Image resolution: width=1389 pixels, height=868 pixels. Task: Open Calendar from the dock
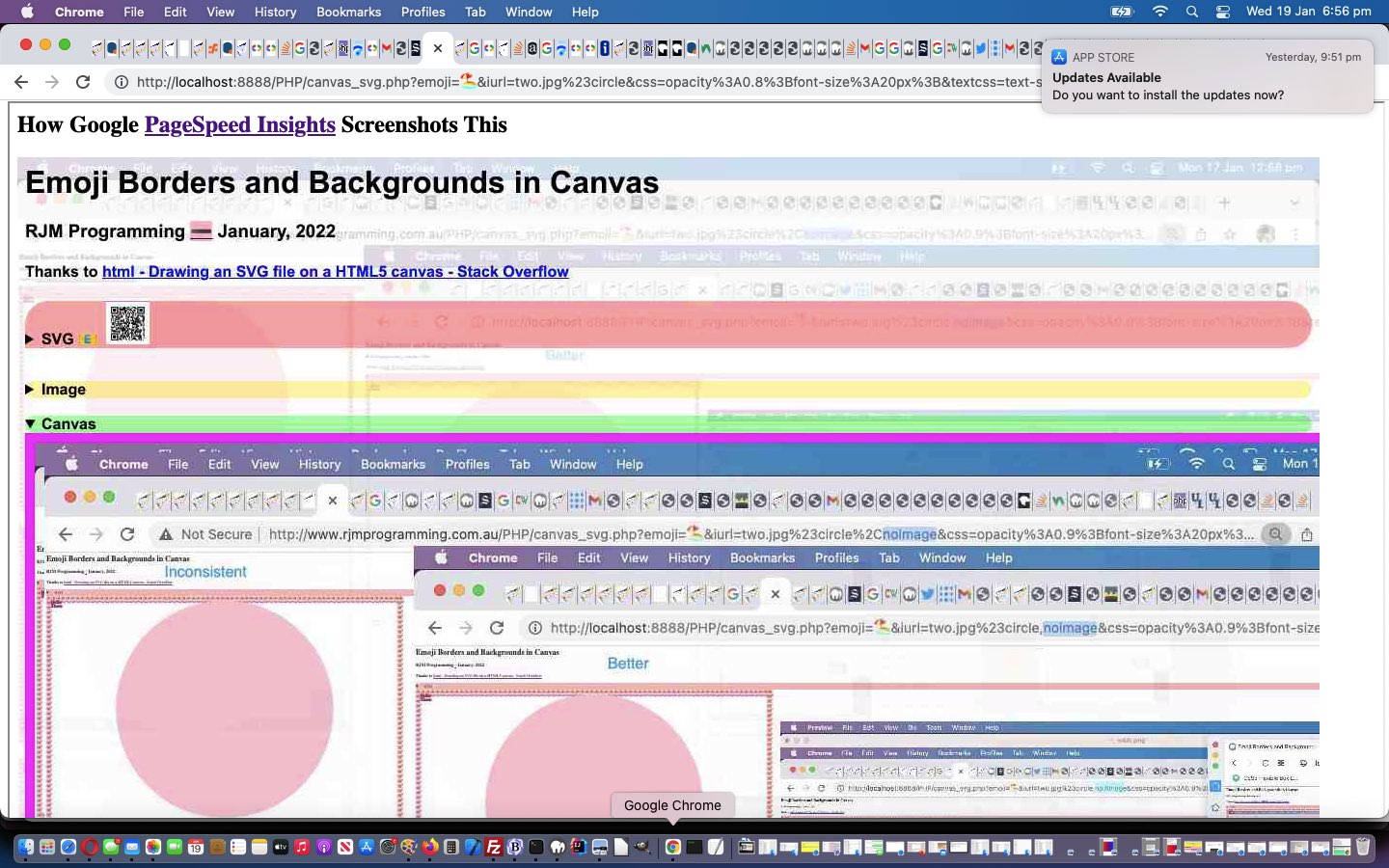[195, 848]
